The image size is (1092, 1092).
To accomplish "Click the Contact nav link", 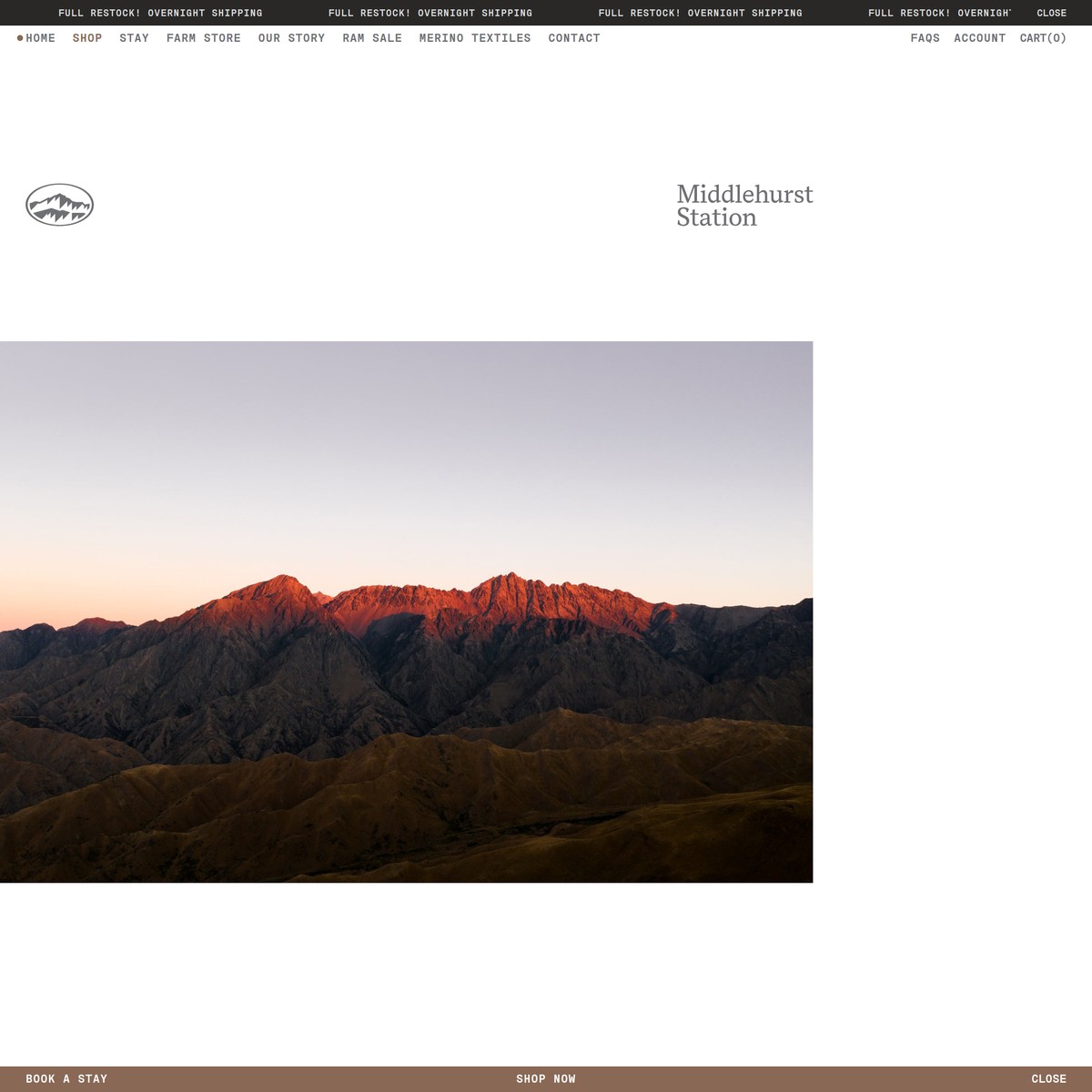I will pyautogui.click(x=573, y=38).
